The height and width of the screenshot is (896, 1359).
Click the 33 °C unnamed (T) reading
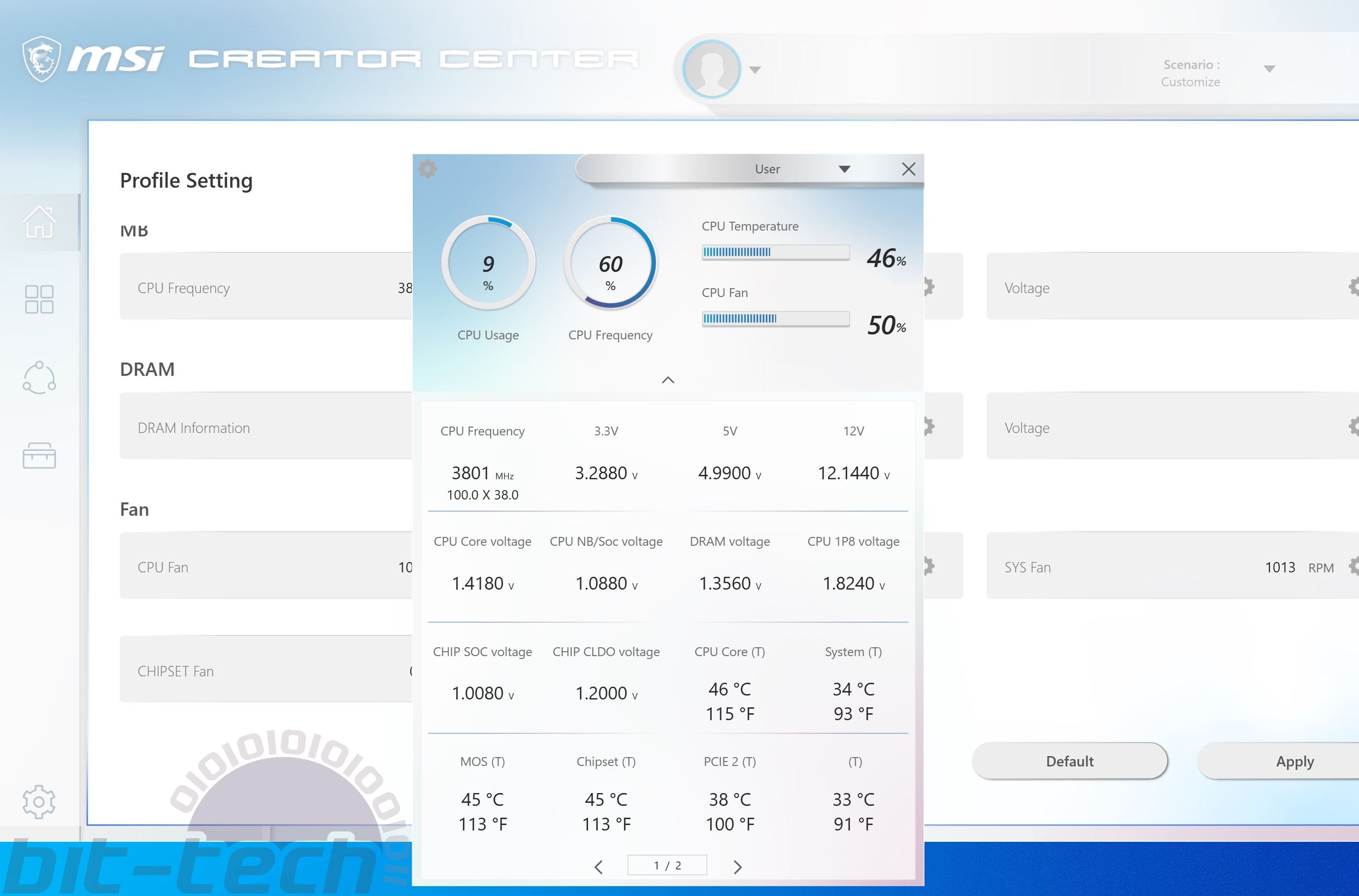[x=854, y=799]
